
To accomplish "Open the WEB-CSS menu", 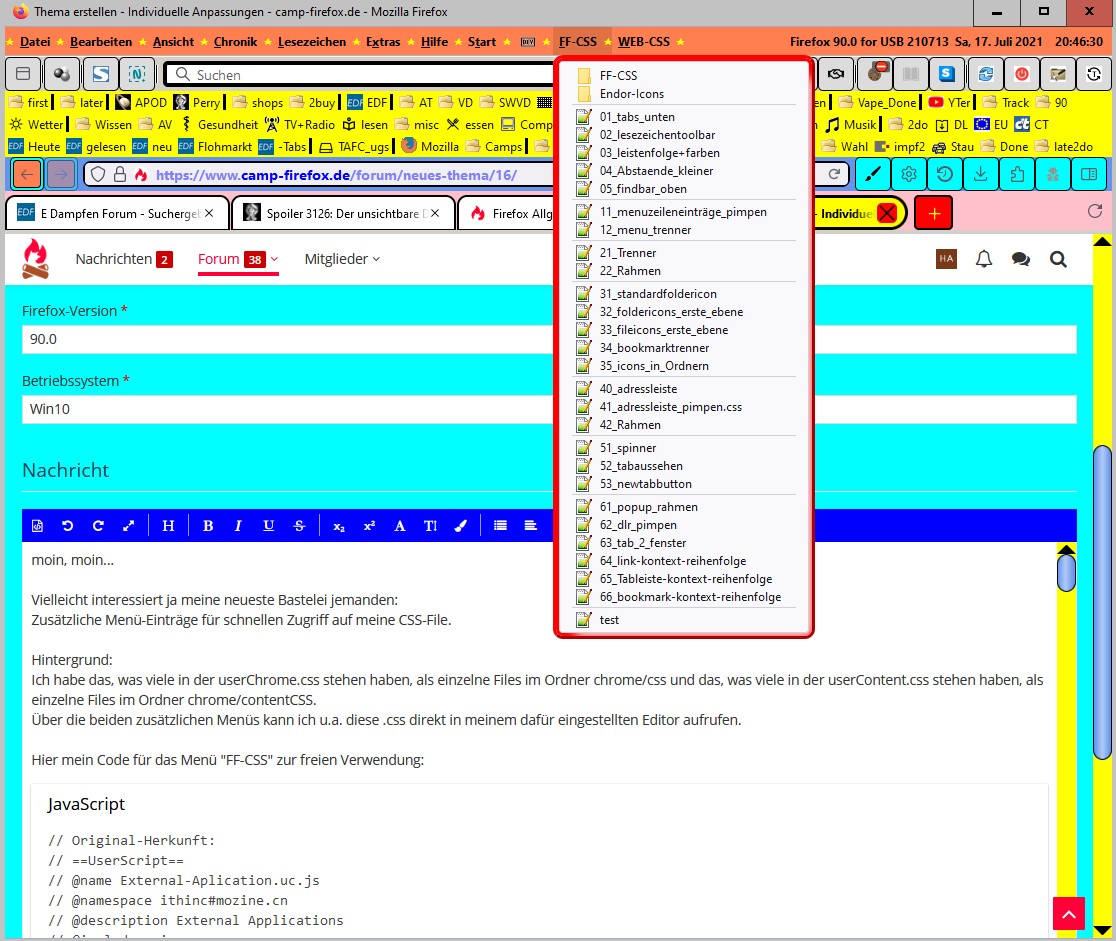I will (643, 41).
